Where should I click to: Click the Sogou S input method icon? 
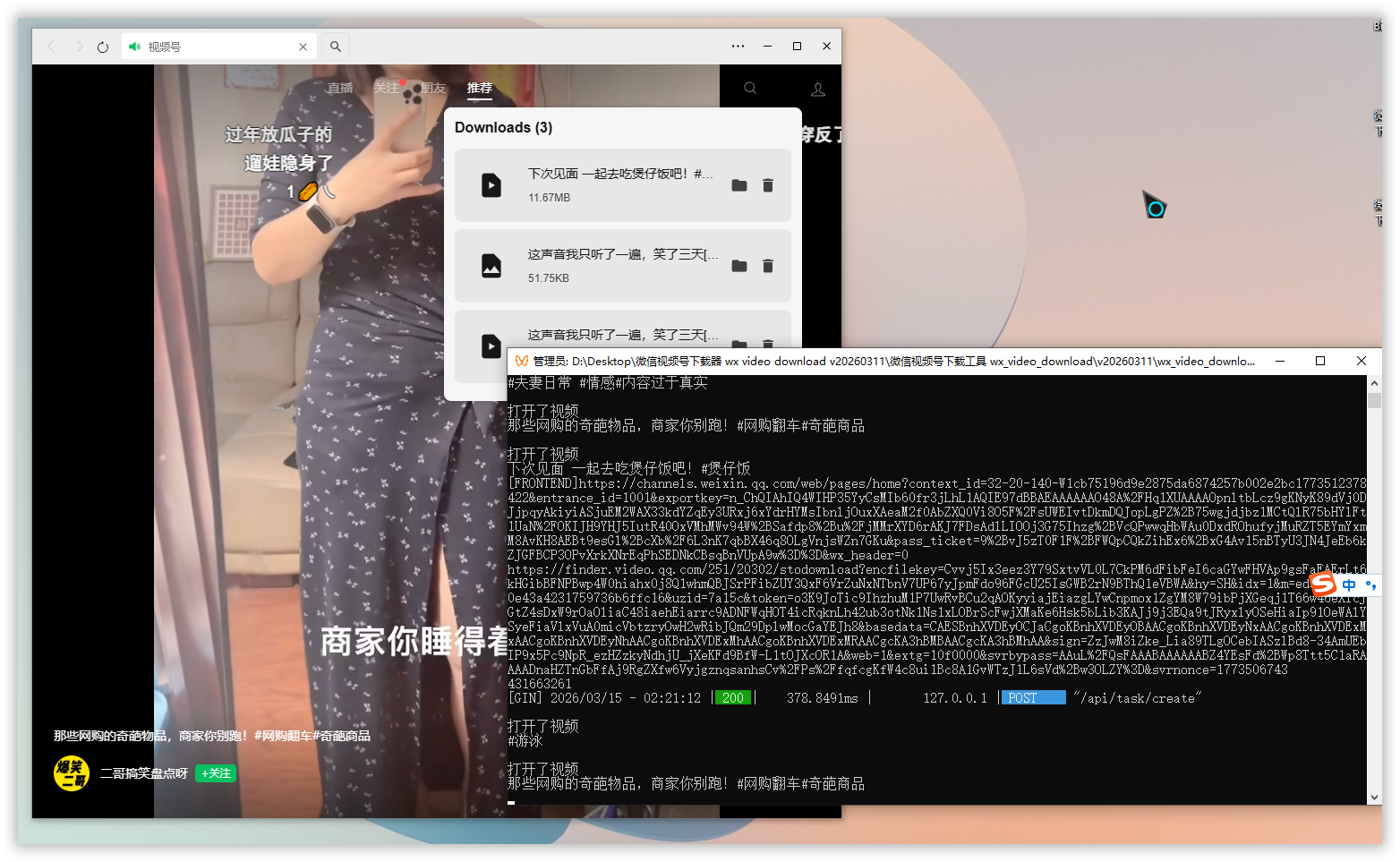(x=1323, y=585)
